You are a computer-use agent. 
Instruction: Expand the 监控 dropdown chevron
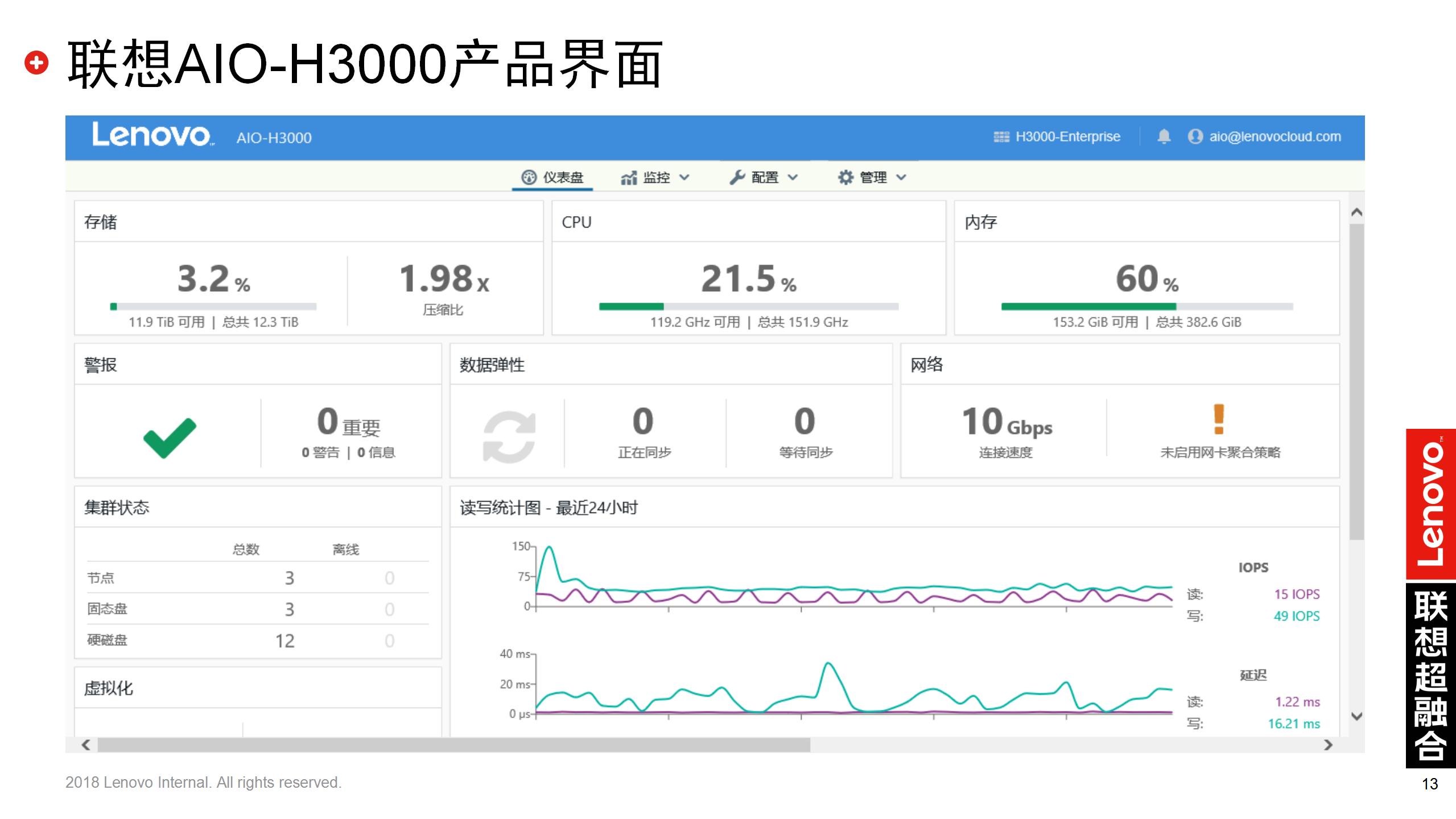[x=684, y=177]
